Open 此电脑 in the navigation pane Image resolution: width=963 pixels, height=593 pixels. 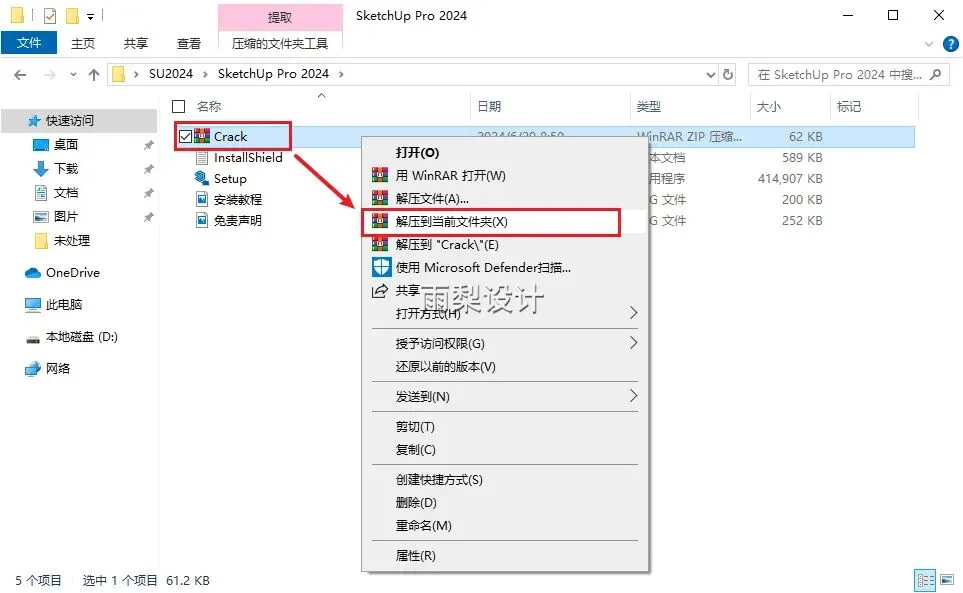[x=64, y=304]
